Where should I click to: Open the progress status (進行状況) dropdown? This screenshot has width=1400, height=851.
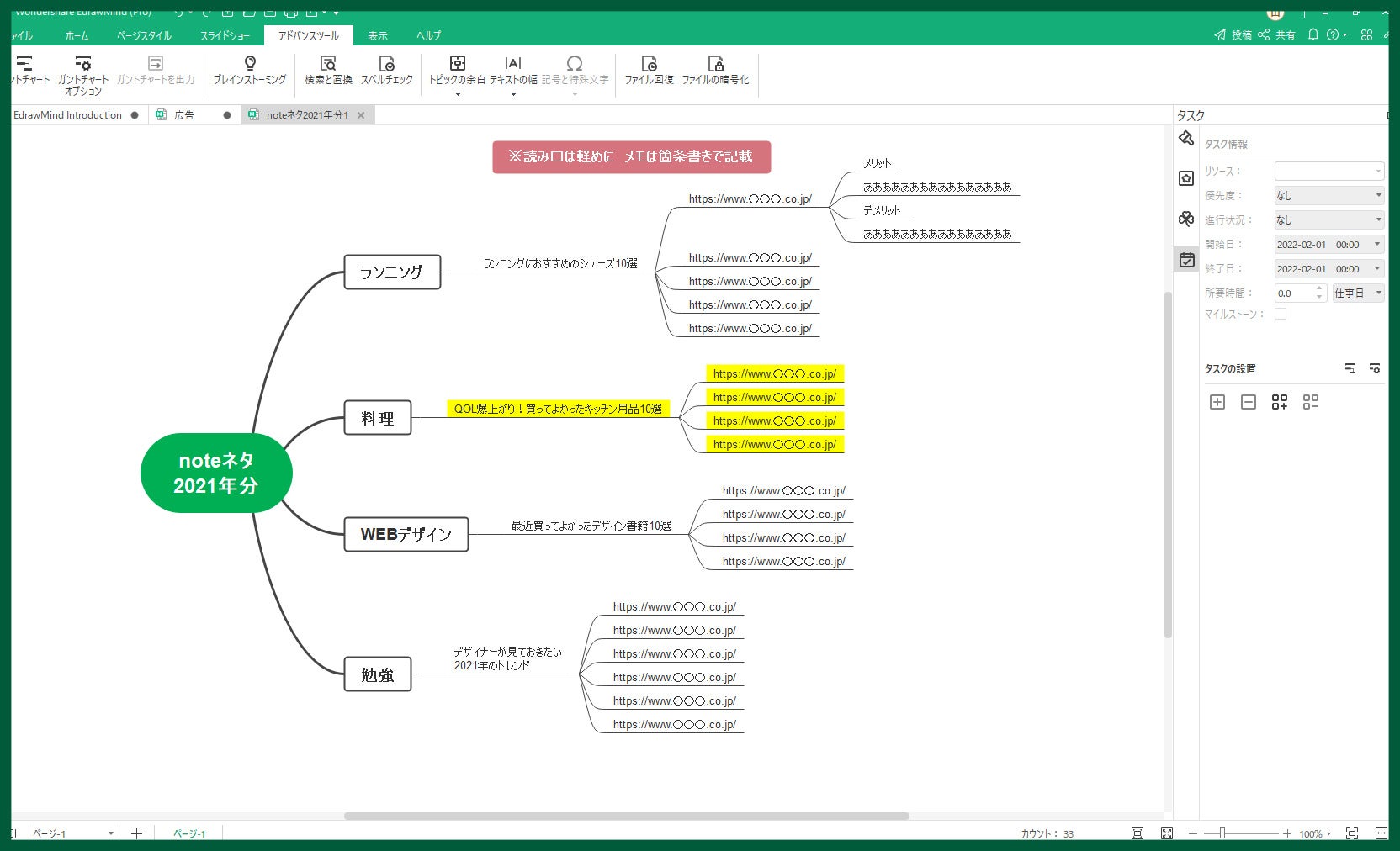pos(1328,219)
